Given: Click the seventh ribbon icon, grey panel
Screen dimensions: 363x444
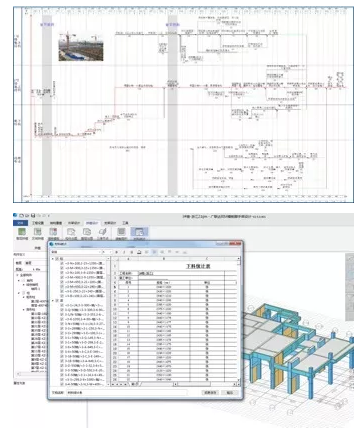Looking at the screenshot, I should (x=121, y=232).
